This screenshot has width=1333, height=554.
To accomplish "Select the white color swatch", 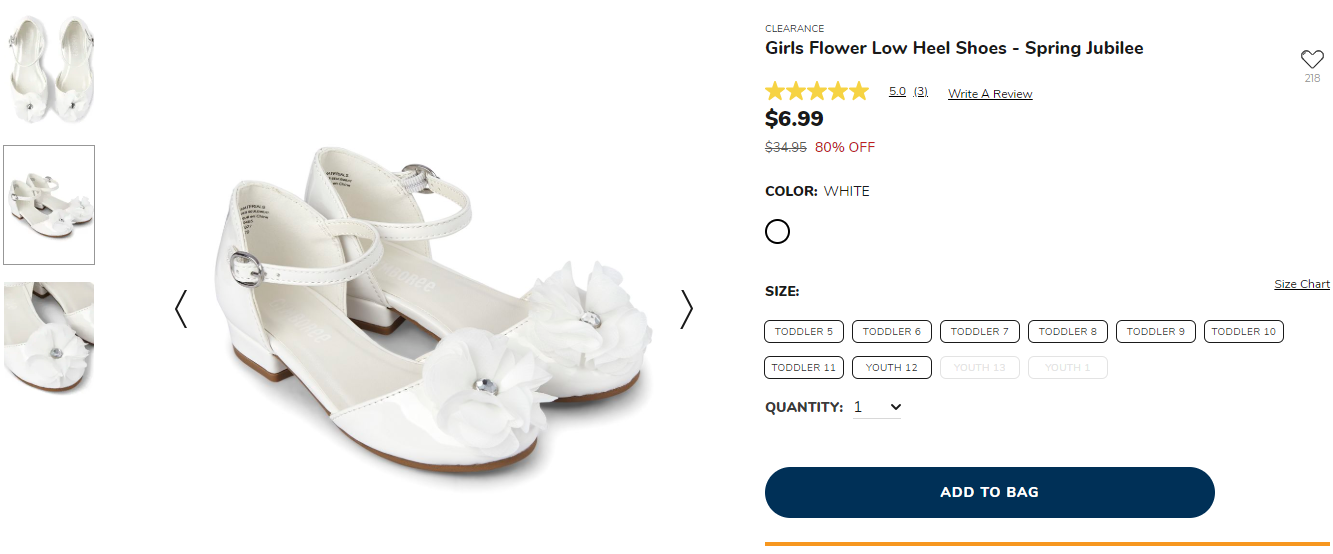I will tap(777, 232).
